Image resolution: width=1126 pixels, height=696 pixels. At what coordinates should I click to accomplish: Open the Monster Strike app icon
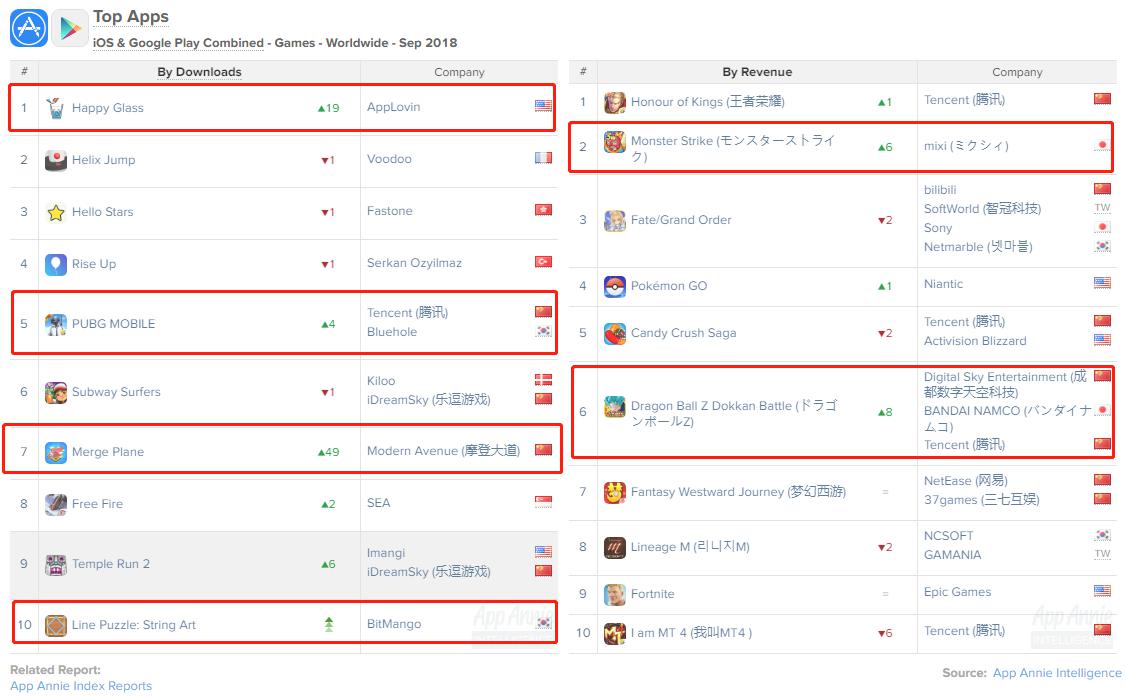tap(613, 144)
